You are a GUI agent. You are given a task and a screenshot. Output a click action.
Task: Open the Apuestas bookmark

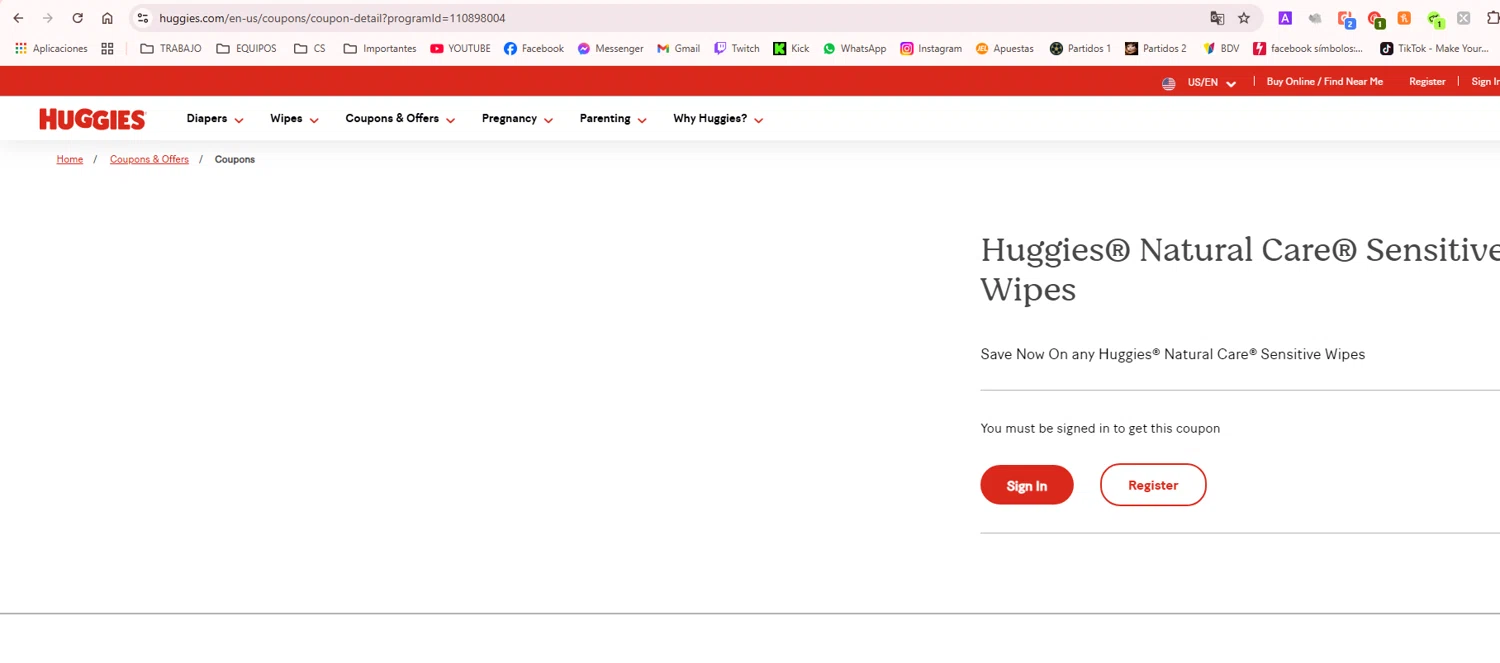pos(1005,48)
